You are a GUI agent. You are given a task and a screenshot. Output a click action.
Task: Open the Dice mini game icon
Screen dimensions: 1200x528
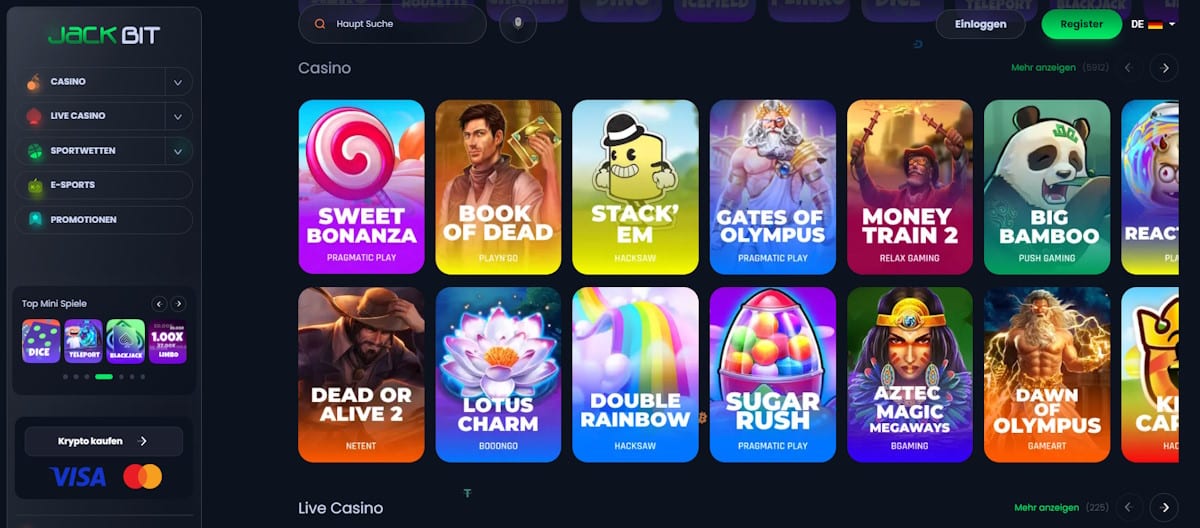click(41, 341)
